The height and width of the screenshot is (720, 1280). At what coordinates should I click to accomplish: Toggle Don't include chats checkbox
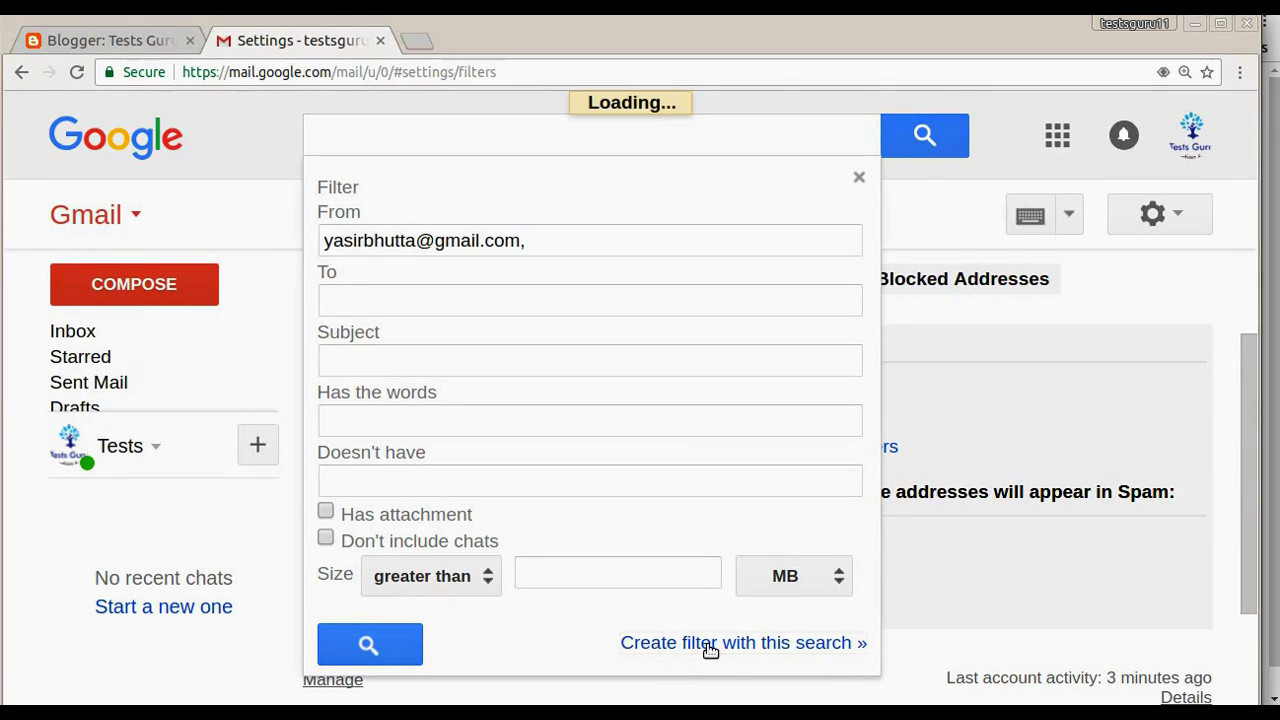326,539
